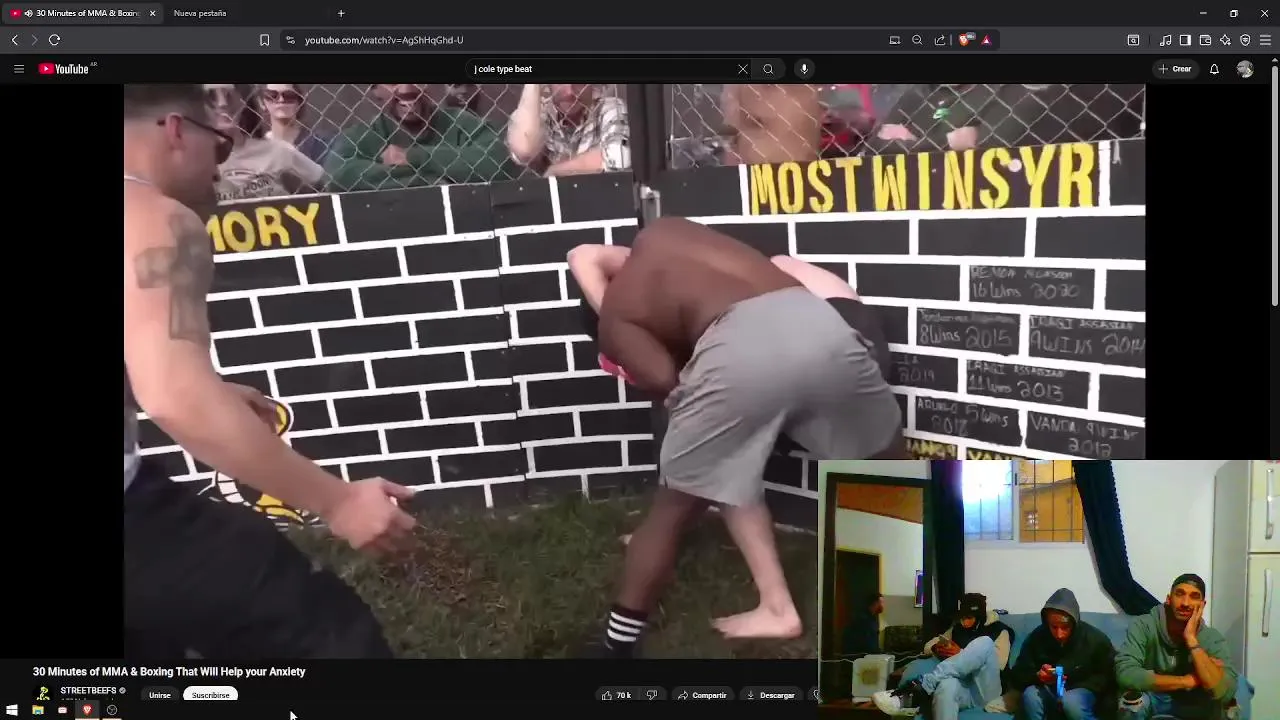
Task: Open the tab search toolbar icon
Action: coord(1133,40)
